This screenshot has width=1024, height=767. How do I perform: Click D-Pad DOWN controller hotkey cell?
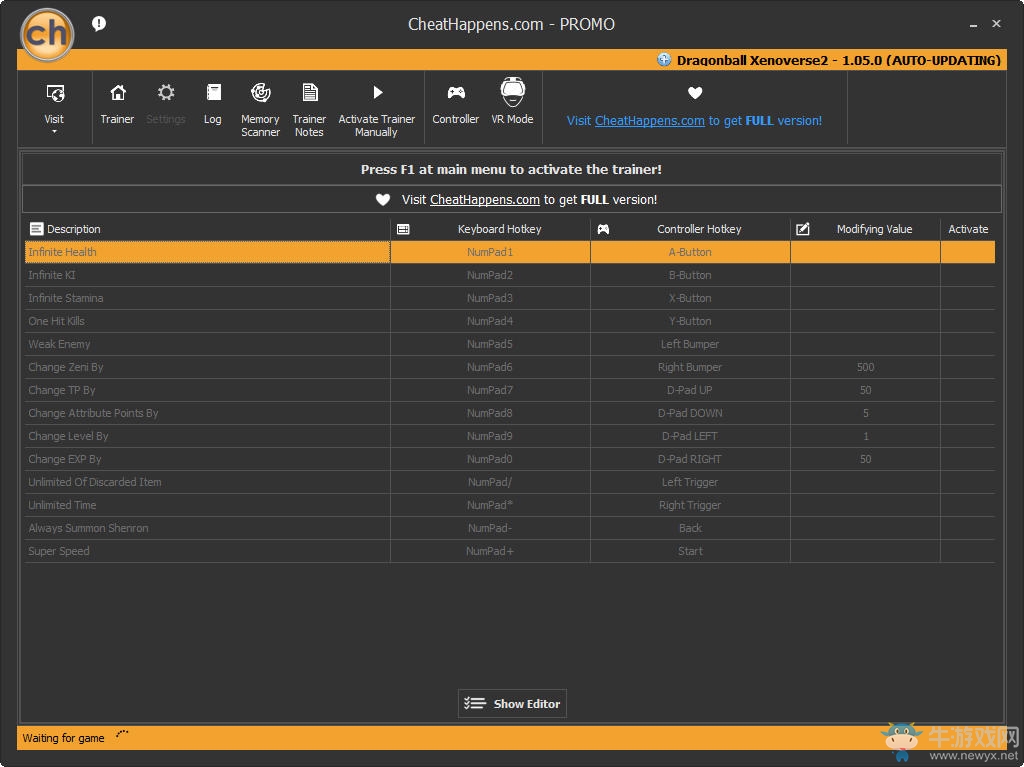(x=690, y=413)
